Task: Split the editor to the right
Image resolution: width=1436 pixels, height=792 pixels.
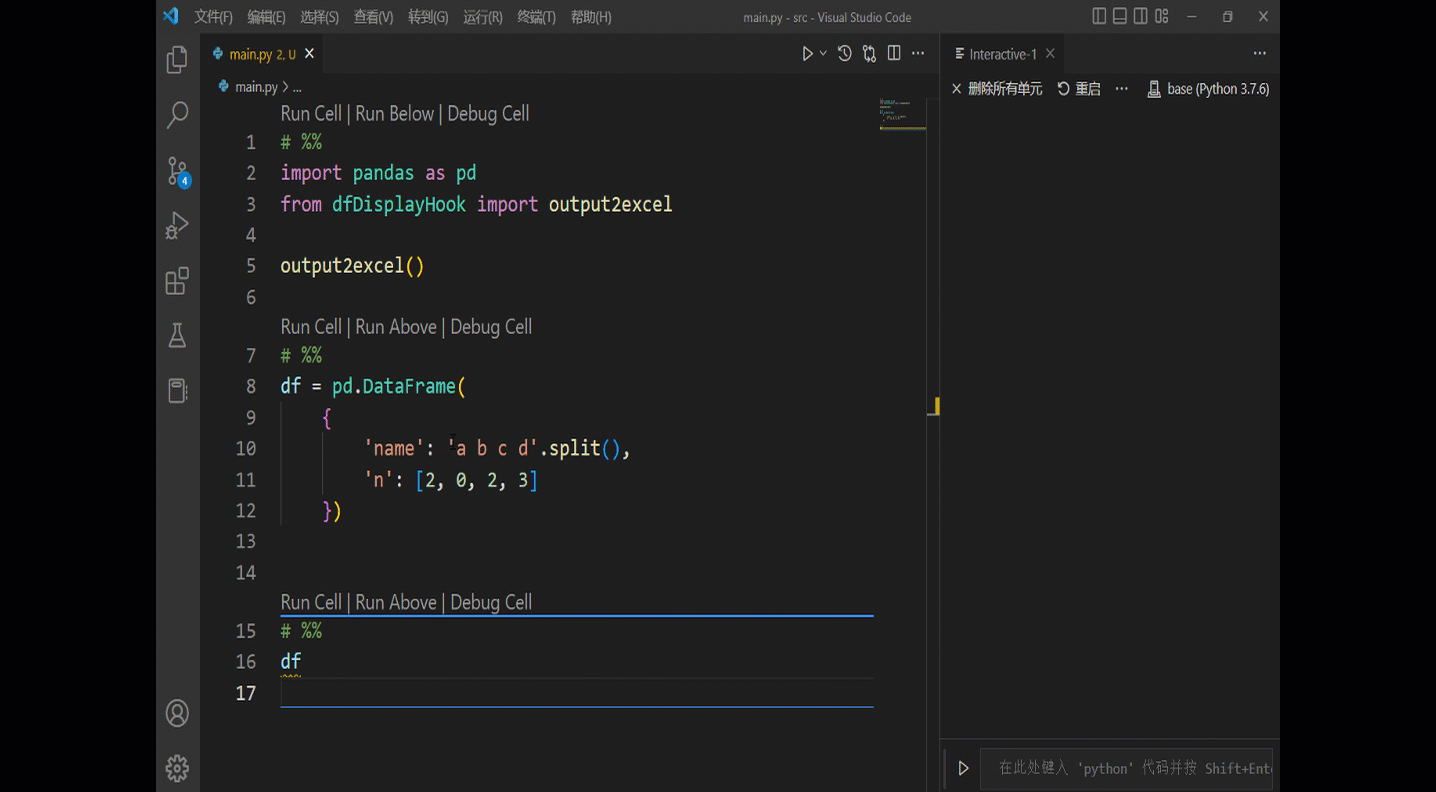Action: (x=893, y=53)
